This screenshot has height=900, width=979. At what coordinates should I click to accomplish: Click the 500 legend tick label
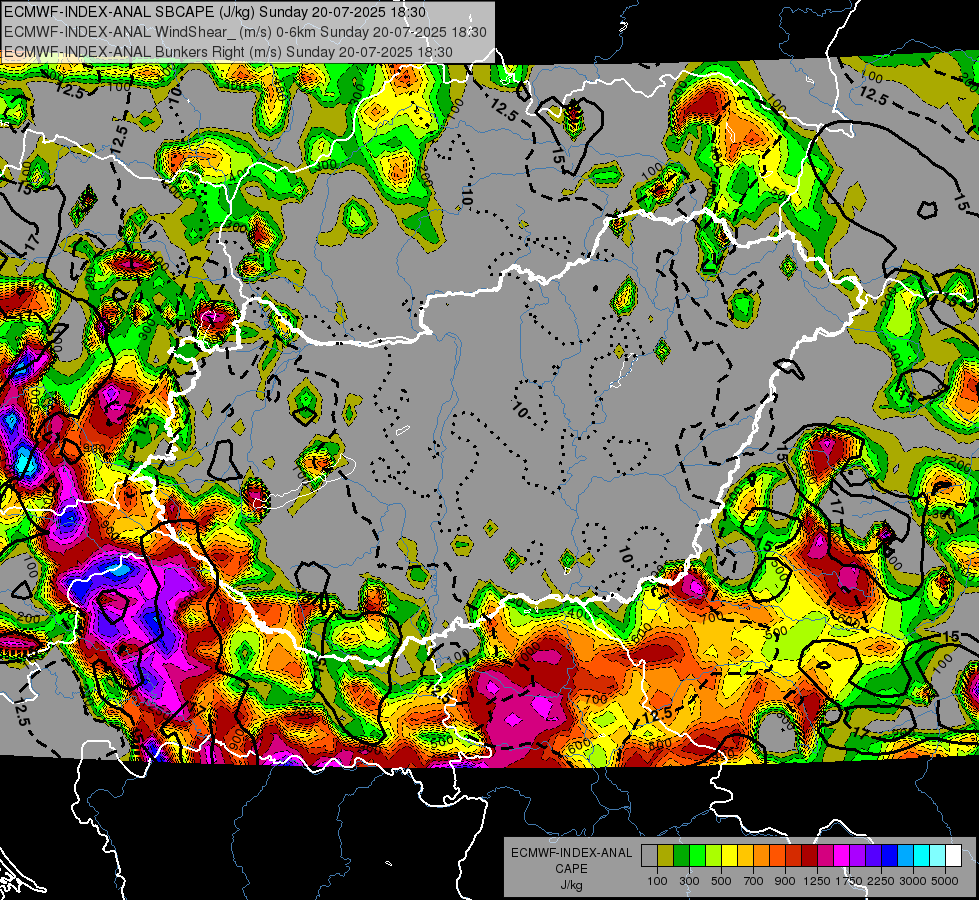[721, 881]
